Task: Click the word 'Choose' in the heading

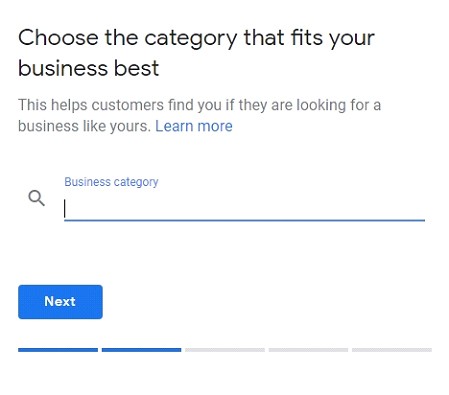Action: tap(58, 37)
